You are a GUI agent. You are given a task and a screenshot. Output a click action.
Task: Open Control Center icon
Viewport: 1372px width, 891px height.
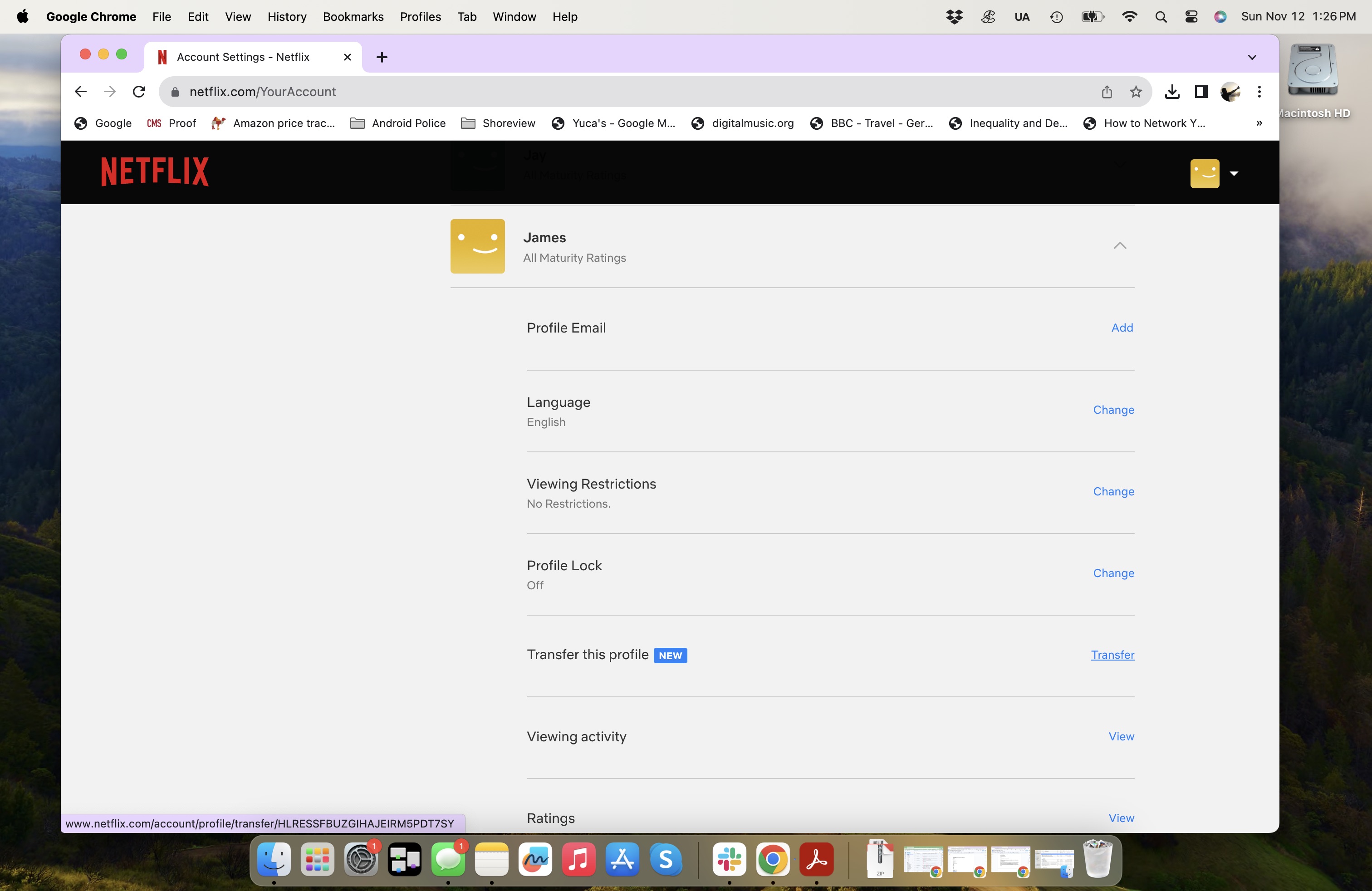point(1191,17)
